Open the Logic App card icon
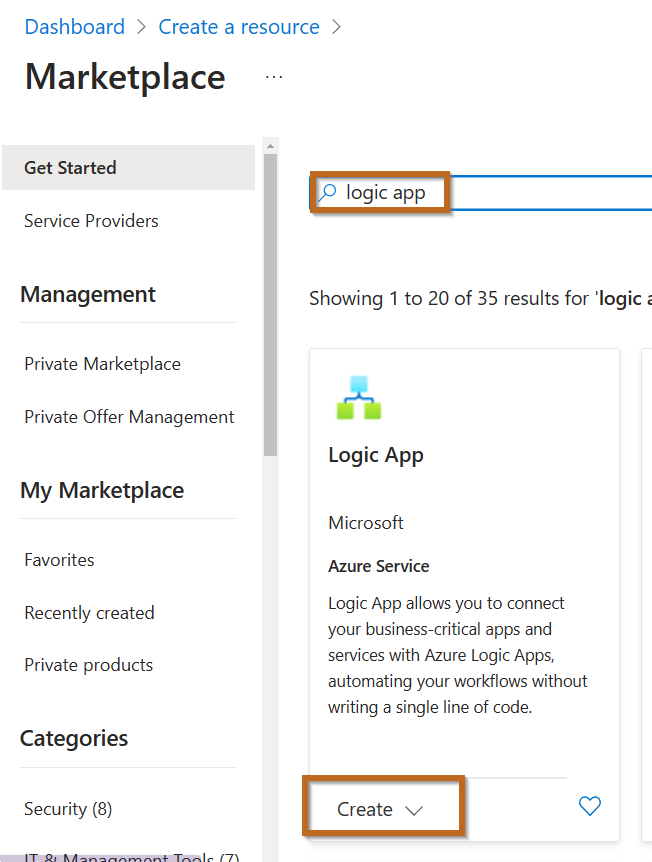The image size is (652, 862). click(x=359, y=397)
